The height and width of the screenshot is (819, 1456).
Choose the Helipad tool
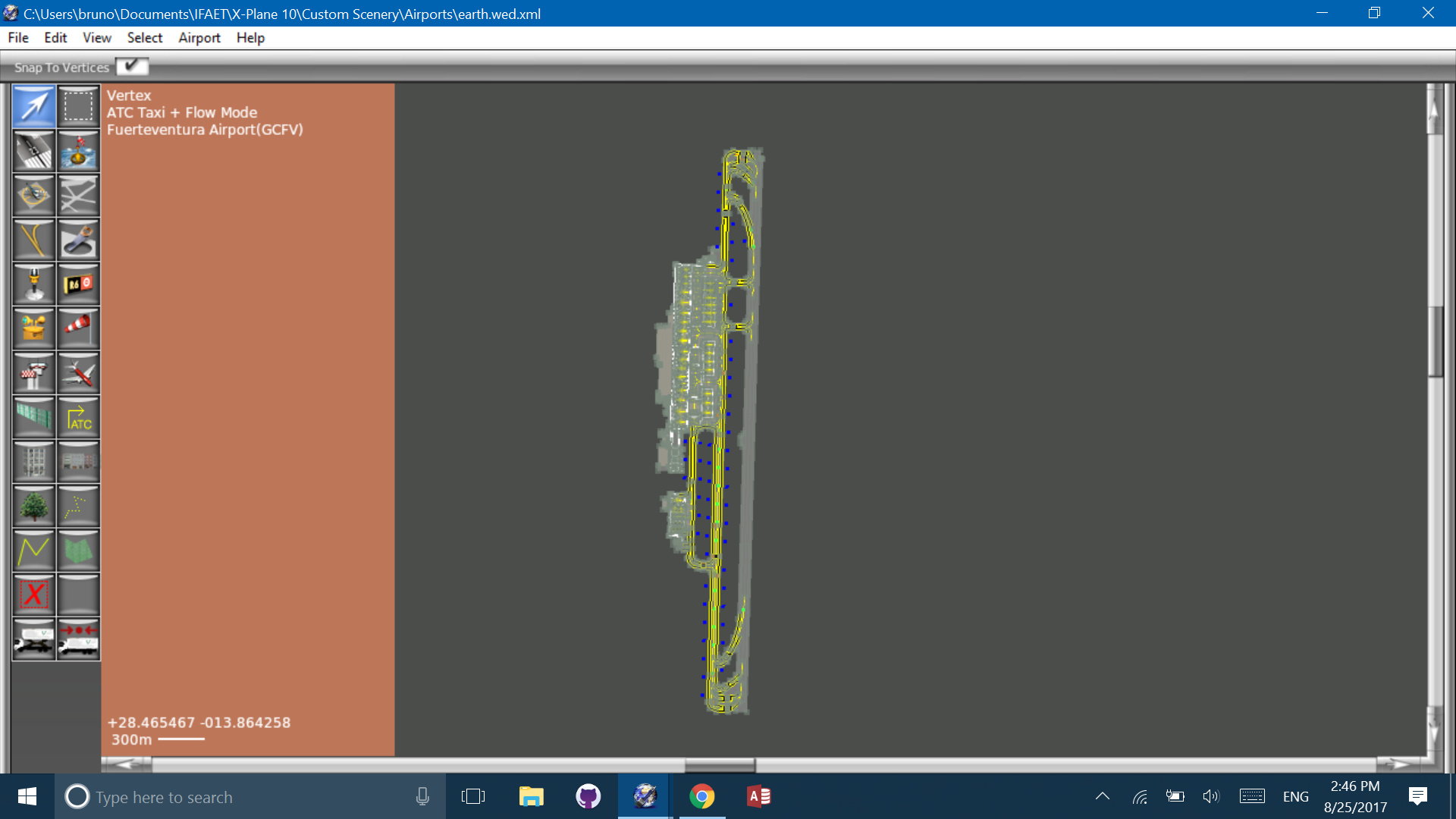(x=34, y=195)
